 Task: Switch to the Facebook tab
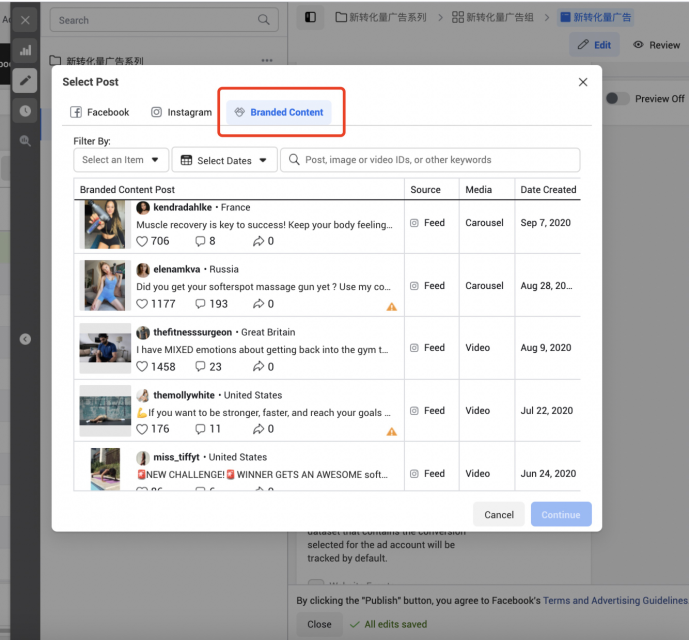(100, 112)
